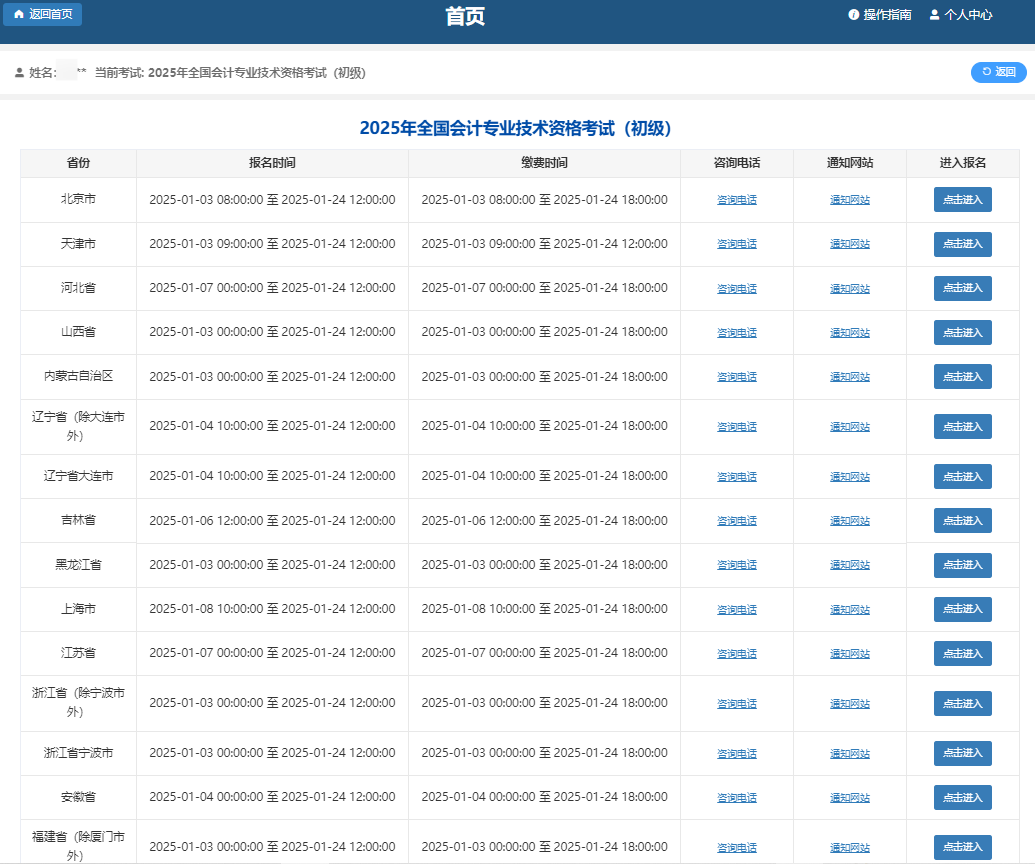Open 通知网站 link for 山西省

[x=850, y=333]
